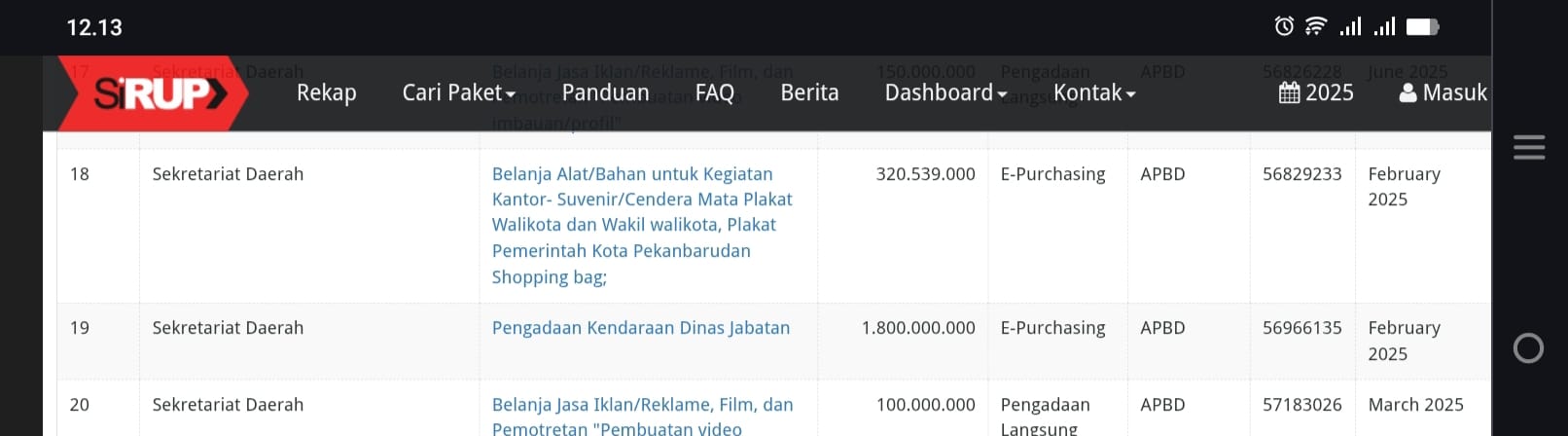1568x436 pixels.
Task: Open Pengadaan Kendaraan Dinas Jabatan link
Action: pyautogui.click(x=641, y=328)
